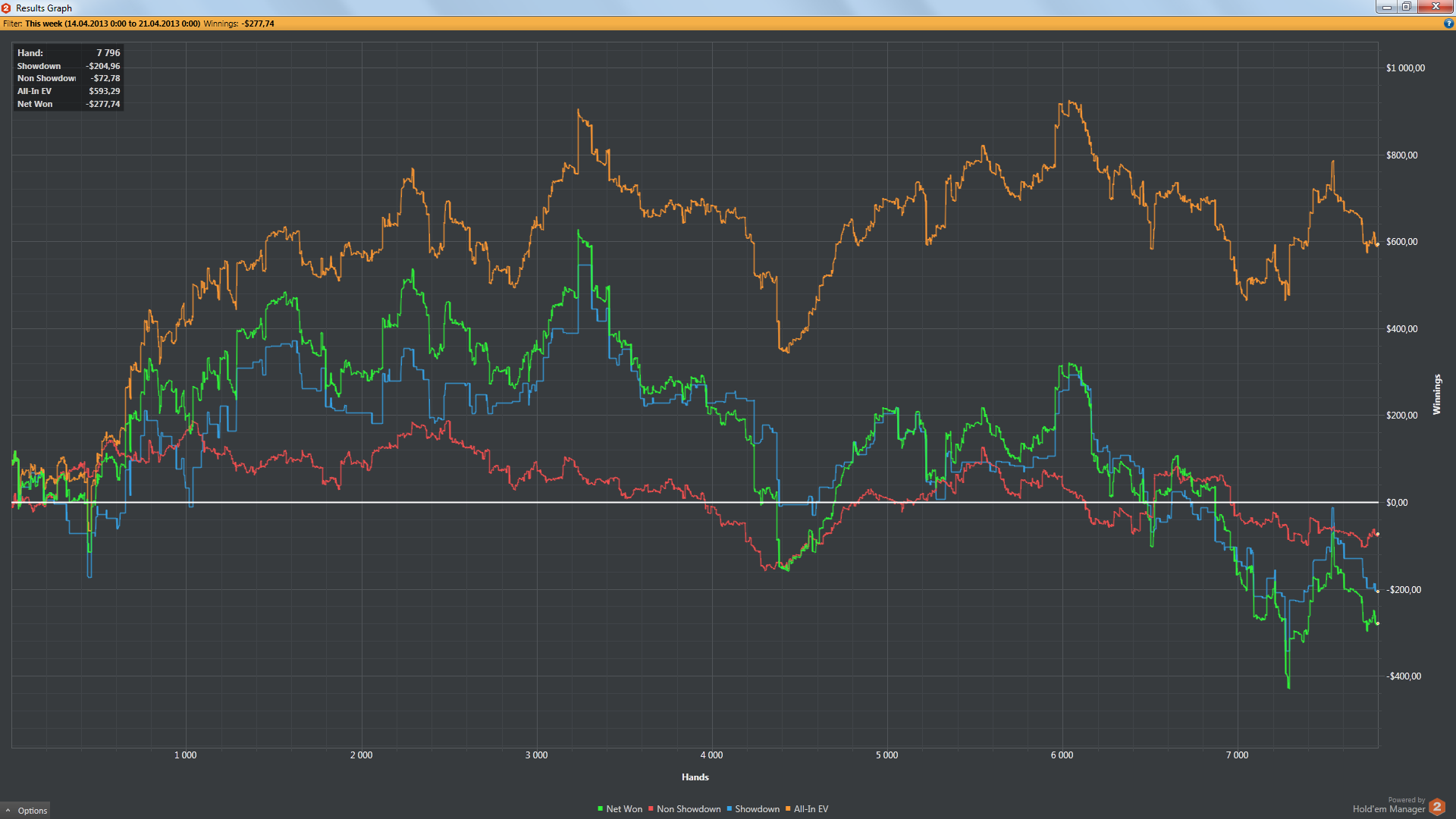Viewport: 1456px width, 819px height.
Task: Select the All-In EV row in stats box
Action: pos(68,91)
